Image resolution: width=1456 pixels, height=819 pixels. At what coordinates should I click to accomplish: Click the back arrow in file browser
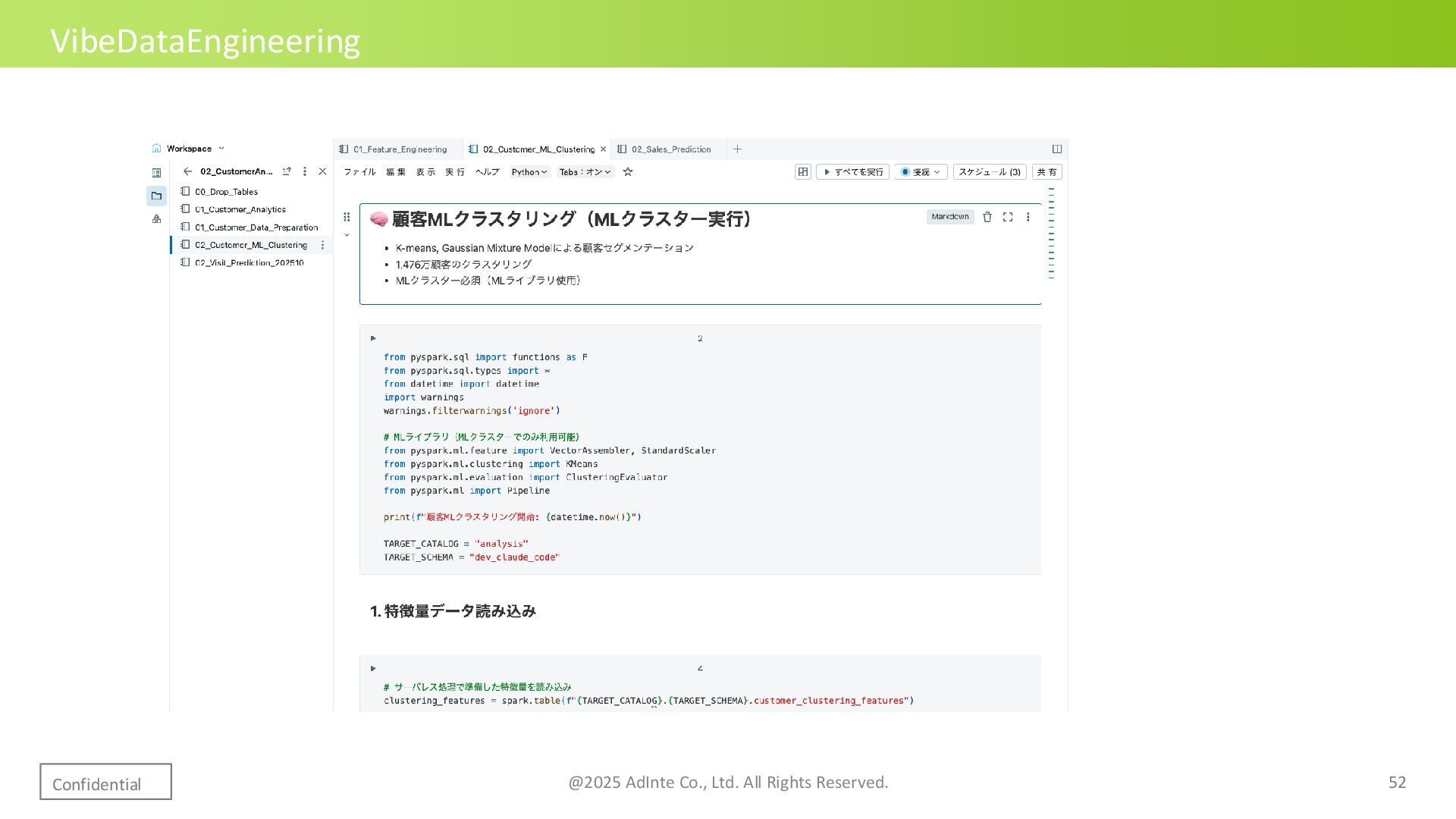click(x=187, y=171)
